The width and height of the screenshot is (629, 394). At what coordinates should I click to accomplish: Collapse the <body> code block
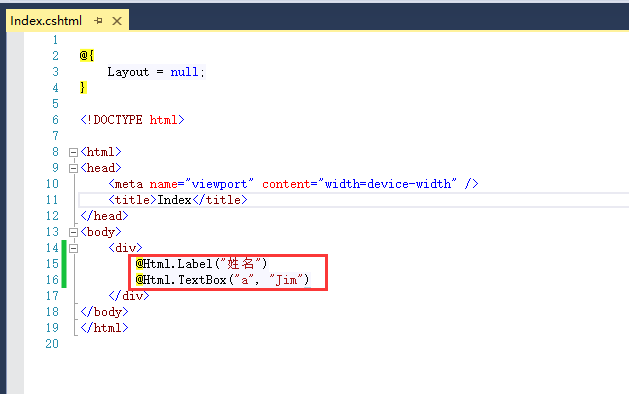[x=73, y=232]
